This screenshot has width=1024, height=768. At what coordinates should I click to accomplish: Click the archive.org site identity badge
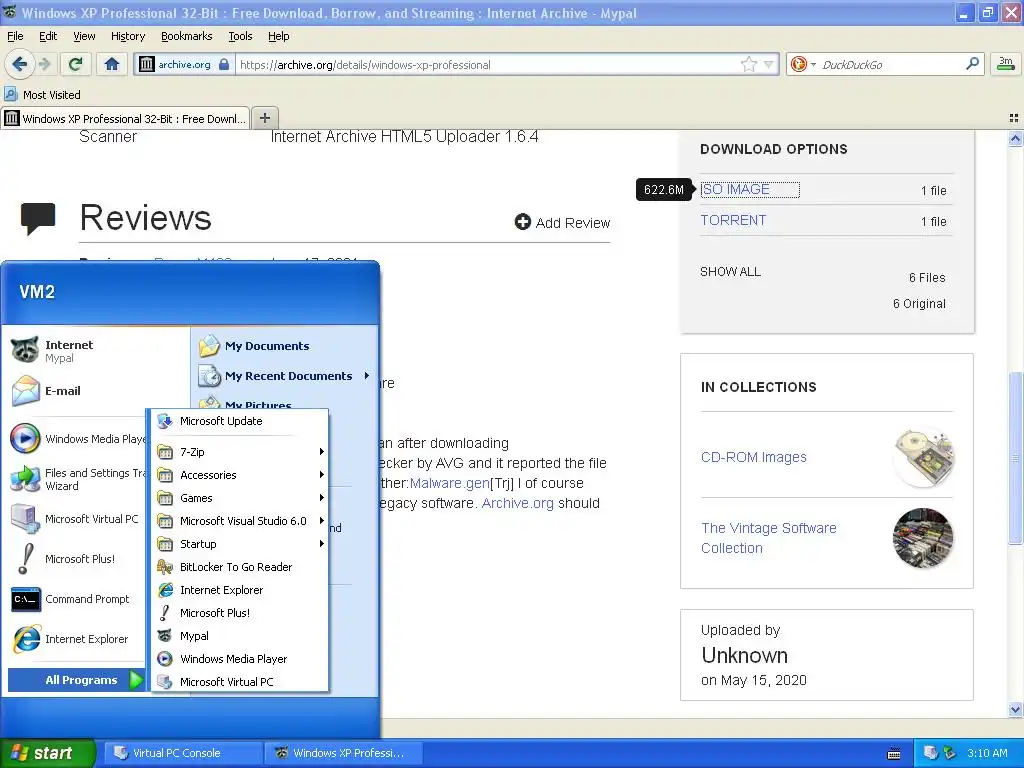point(184,64)
